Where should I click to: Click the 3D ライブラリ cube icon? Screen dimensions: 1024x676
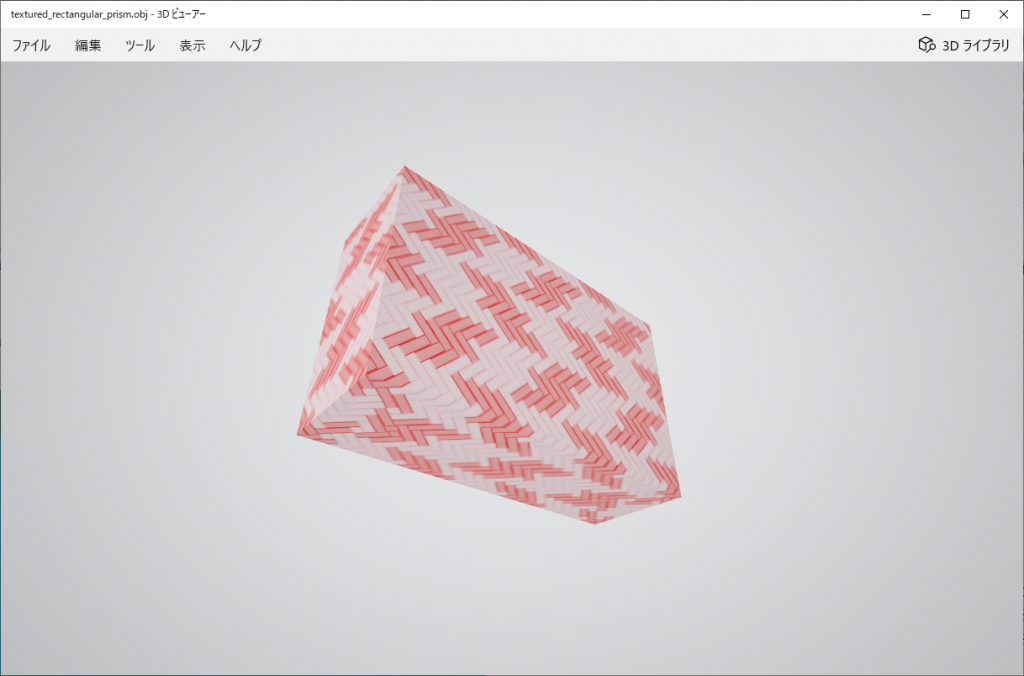point(927,44)
